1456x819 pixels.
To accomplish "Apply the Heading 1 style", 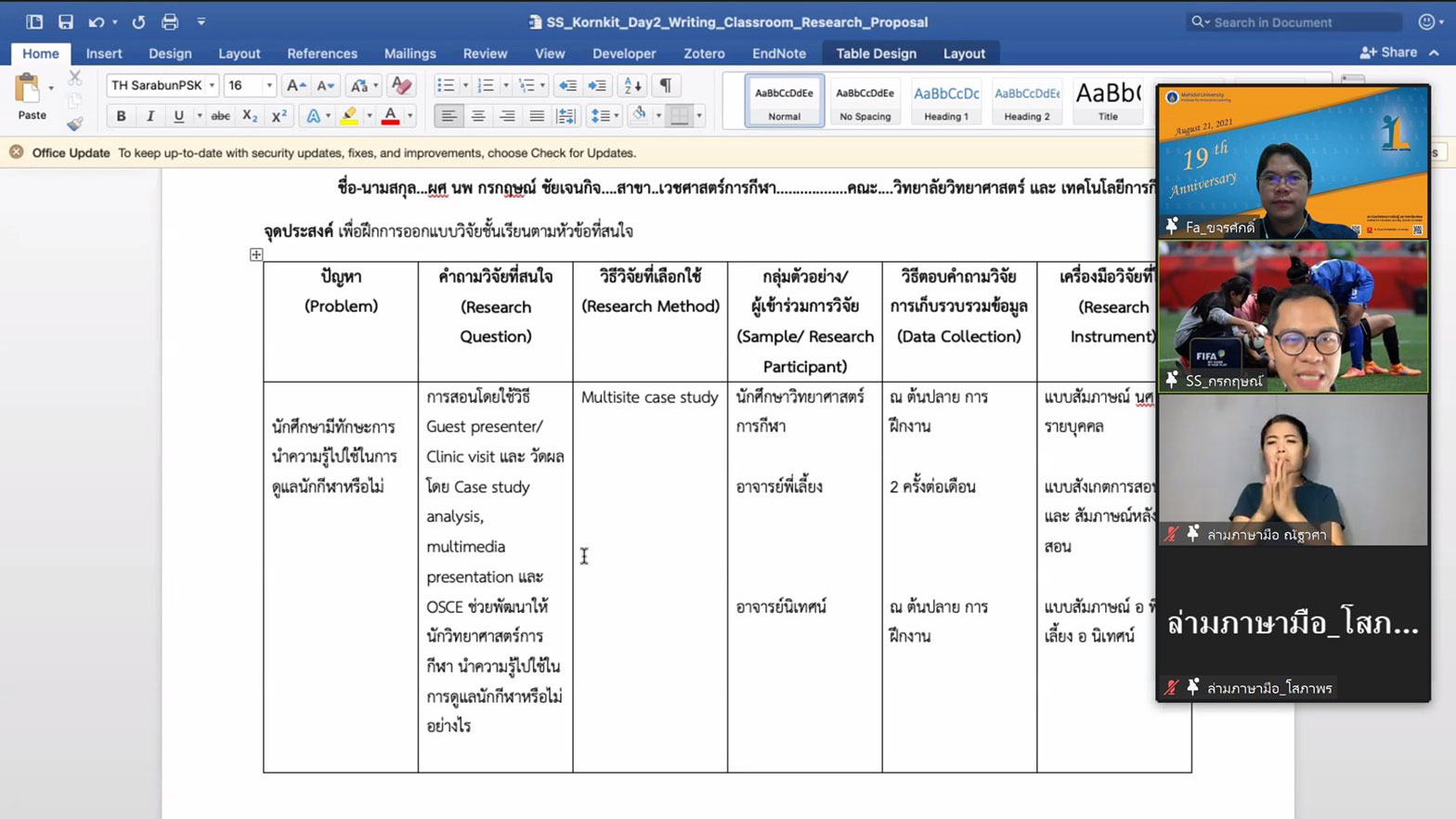I will [945, 101].
